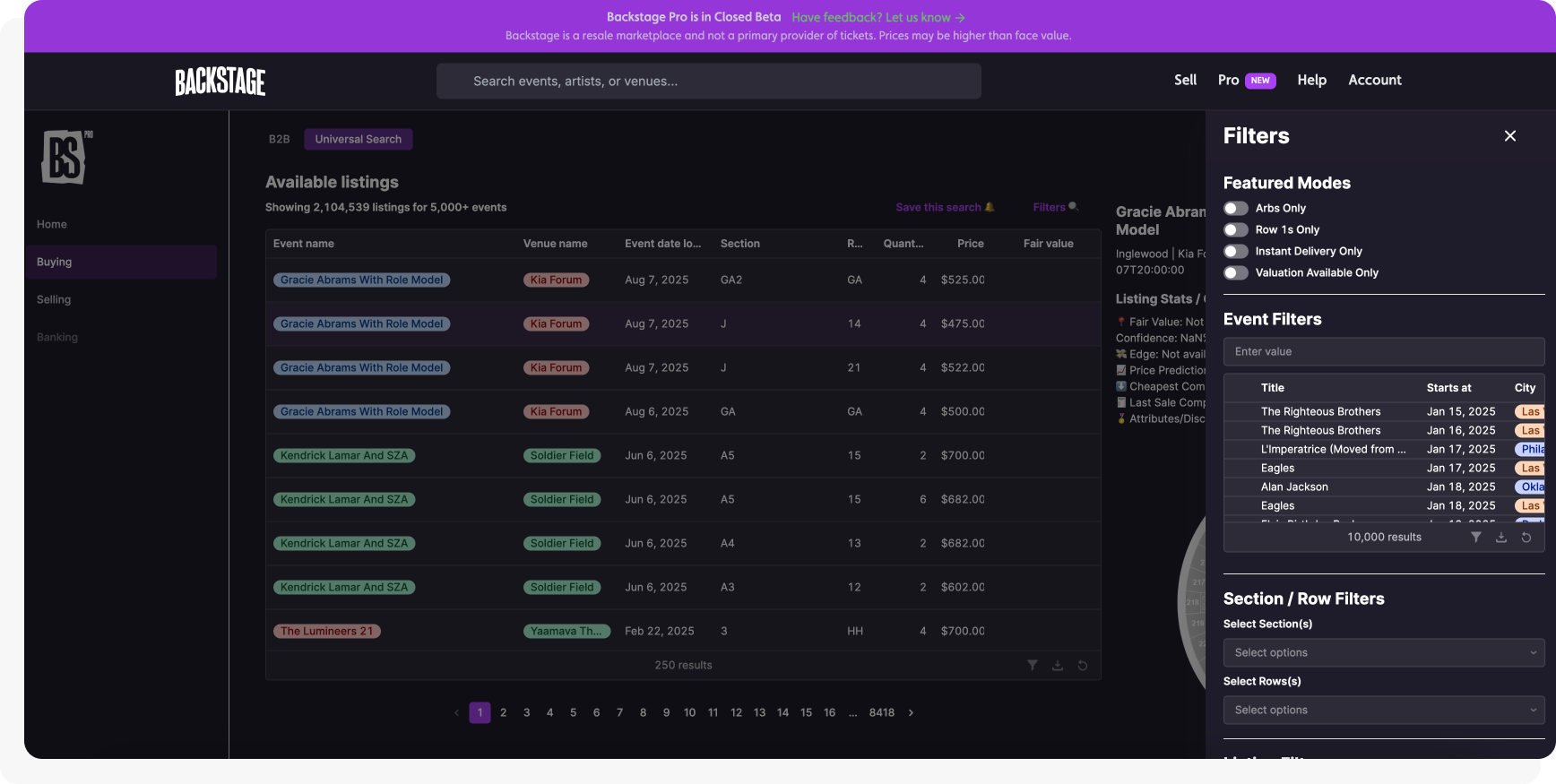Sort by Event name column header
The height and width of the screenshot is (784, 1556).
pyautogui.click(x=304, y=244)
